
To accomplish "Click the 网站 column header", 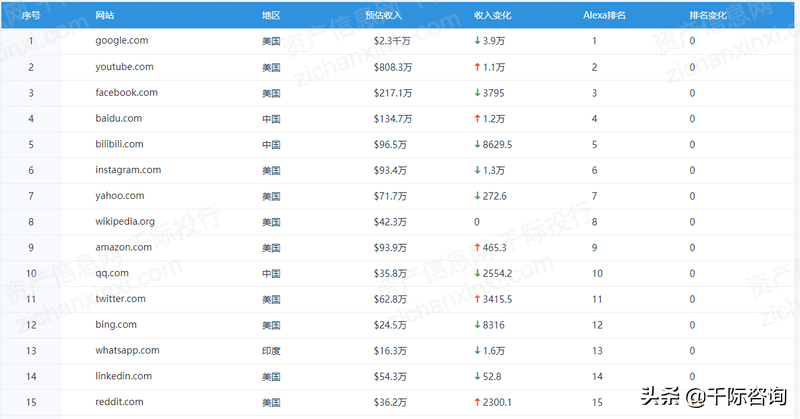I will 105,15.
